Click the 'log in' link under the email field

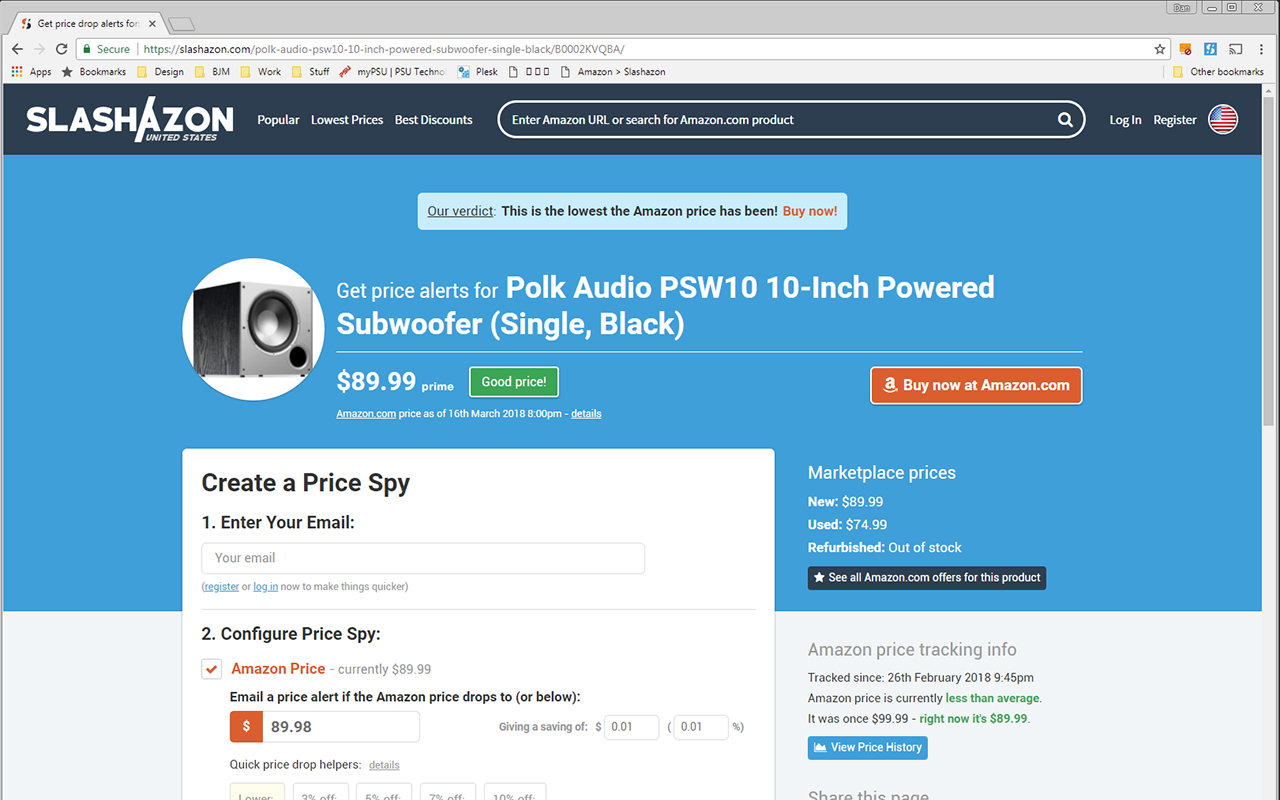266,587
